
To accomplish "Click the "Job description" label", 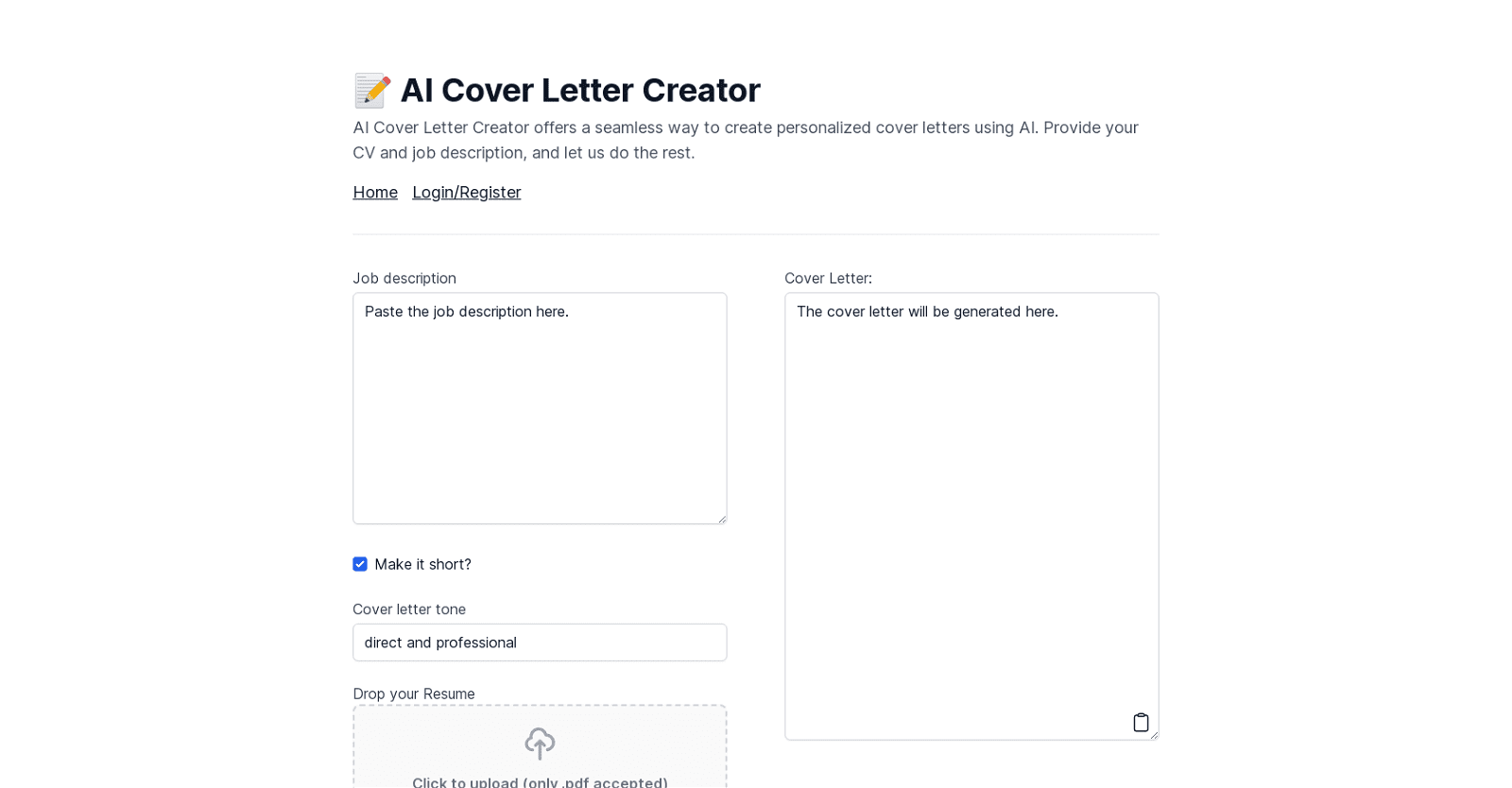I will (404, 278).
